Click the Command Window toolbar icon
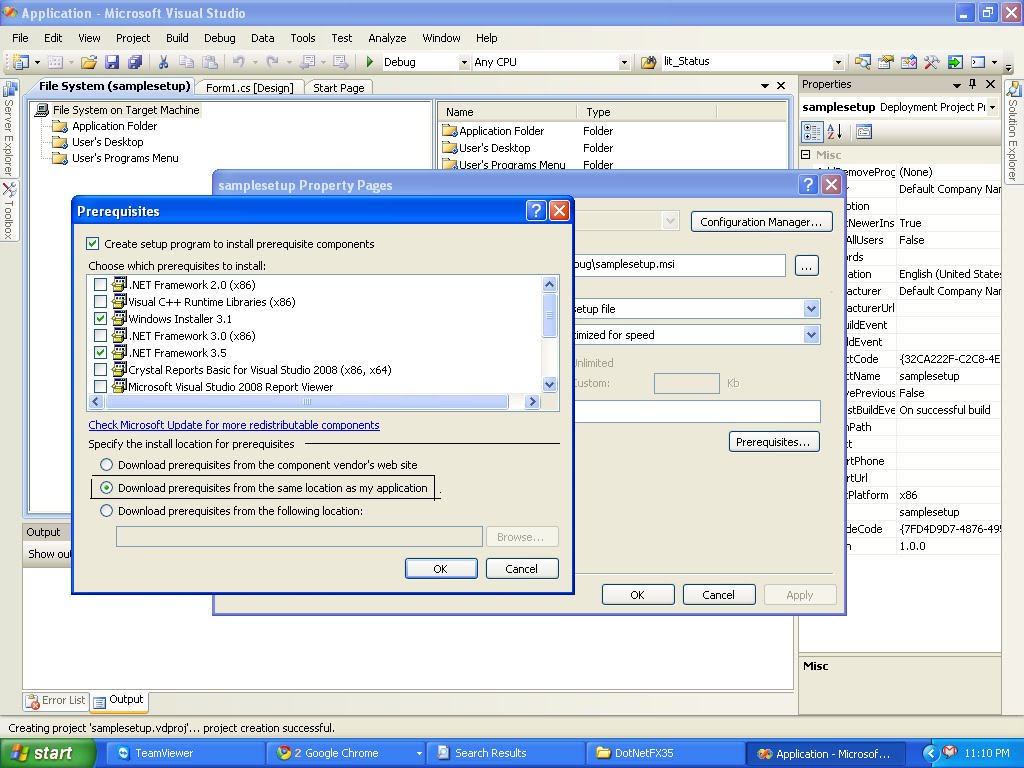Screen dimensions: 1024x768 978,62
